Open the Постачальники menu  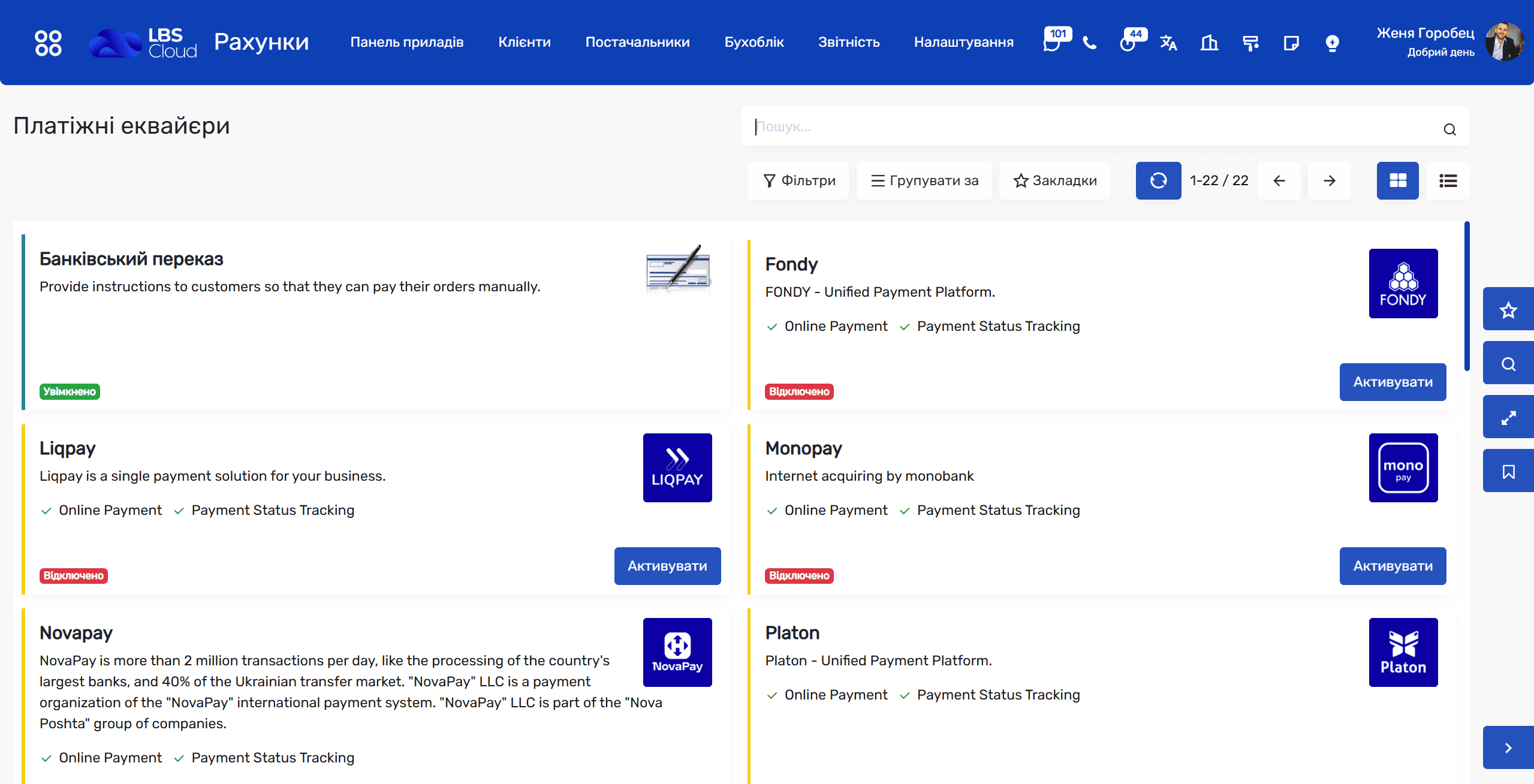pyautogui.click(x=637, y=42)
